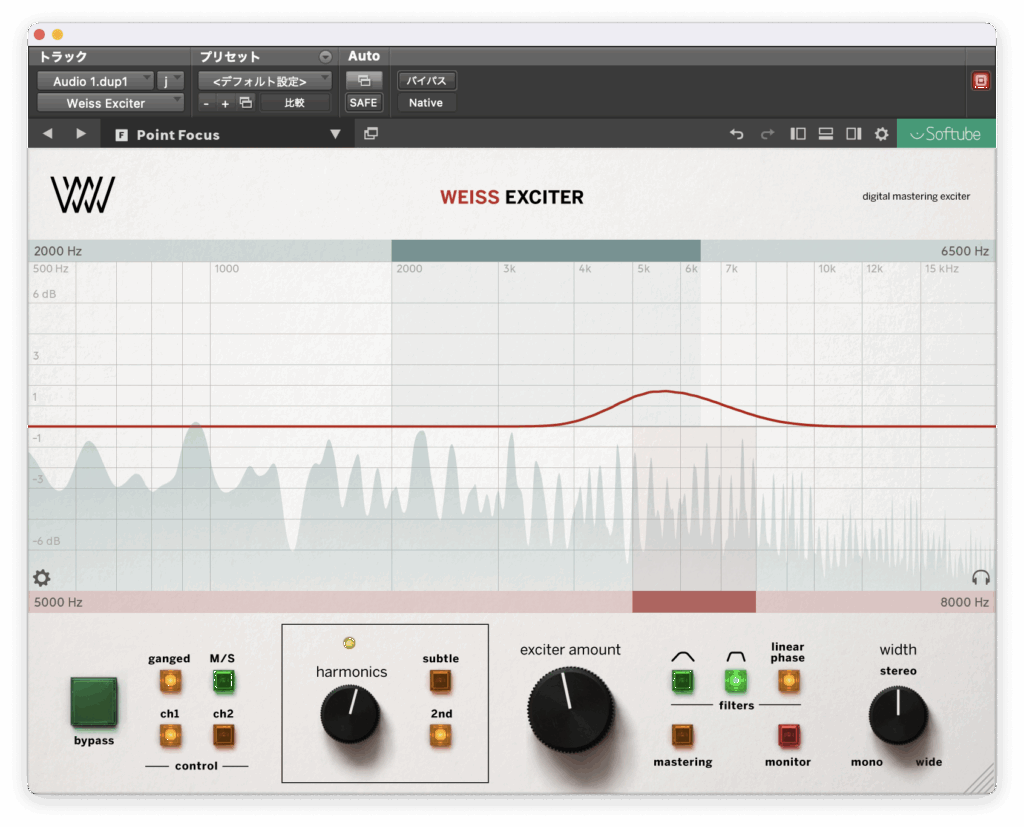This screenshot has width=1024, height=827.
Task: Click the small yellow harmonics indicator light
Action: pos(349,643)
